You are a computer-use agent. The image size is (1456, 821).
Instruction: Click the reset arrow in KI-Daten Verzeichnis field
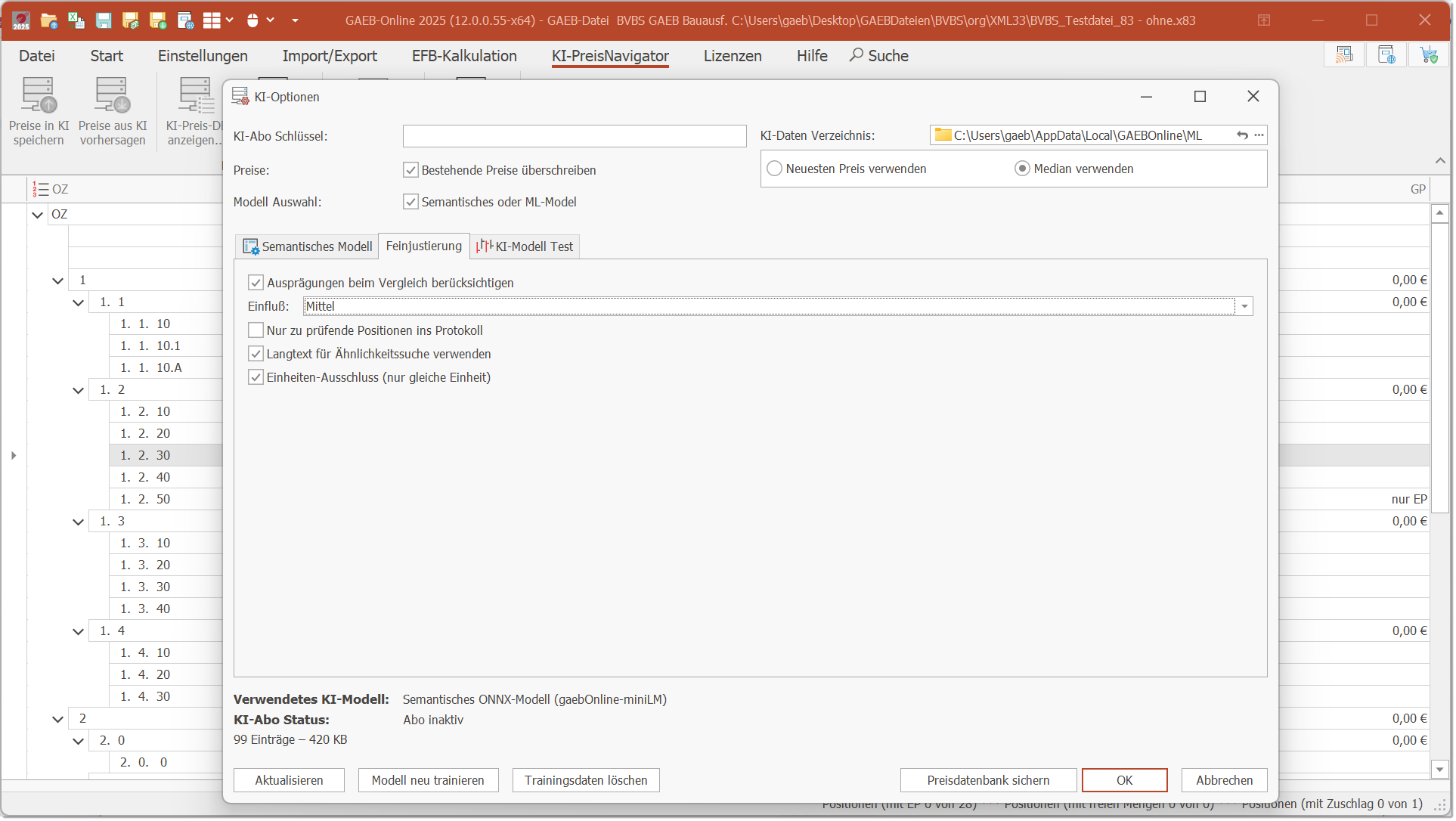(x=1242, y=135)
